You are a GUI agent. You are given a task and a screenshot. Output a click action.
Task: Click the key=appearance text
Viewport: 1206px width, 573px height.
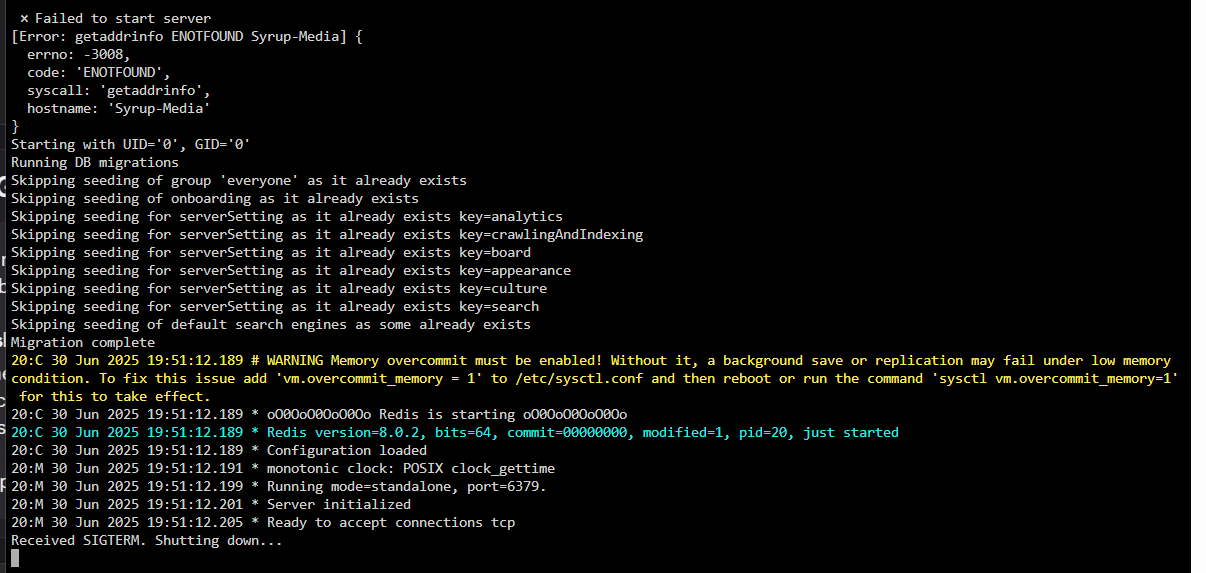click(x=515, y=271)
